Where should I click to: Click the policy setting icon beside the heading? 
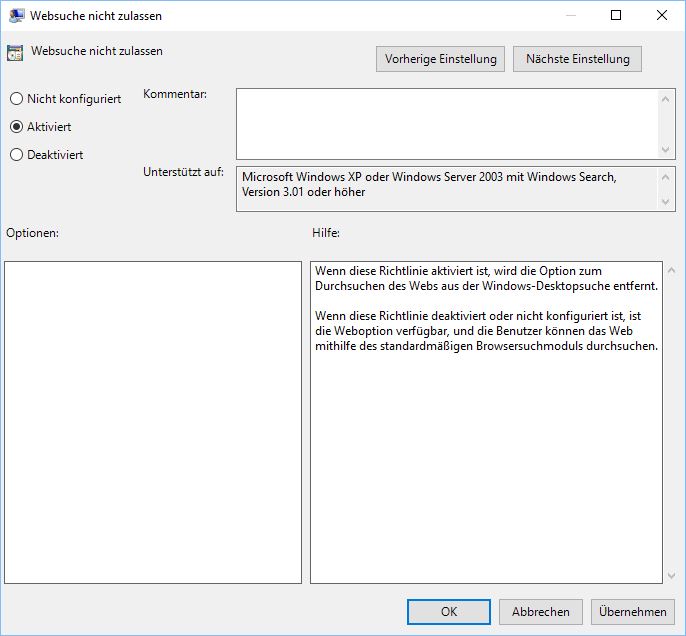coord(15,53)
